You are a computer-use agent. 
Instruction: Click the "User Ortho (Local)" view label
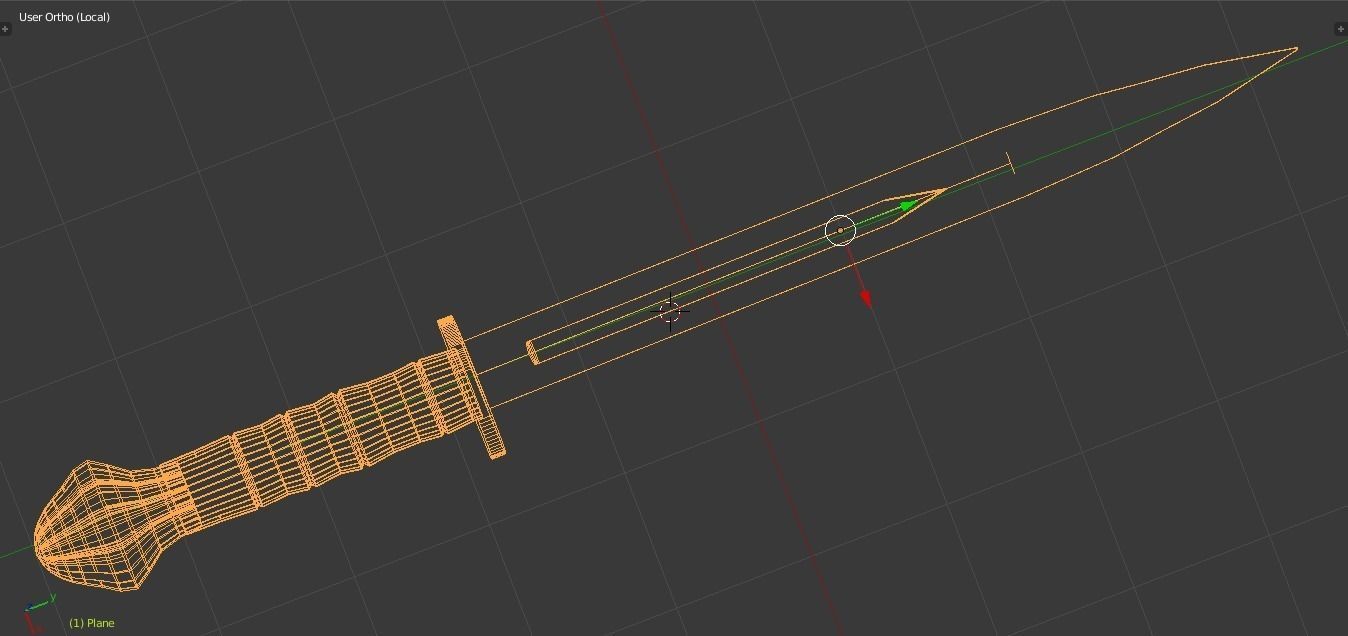[64, 17]
